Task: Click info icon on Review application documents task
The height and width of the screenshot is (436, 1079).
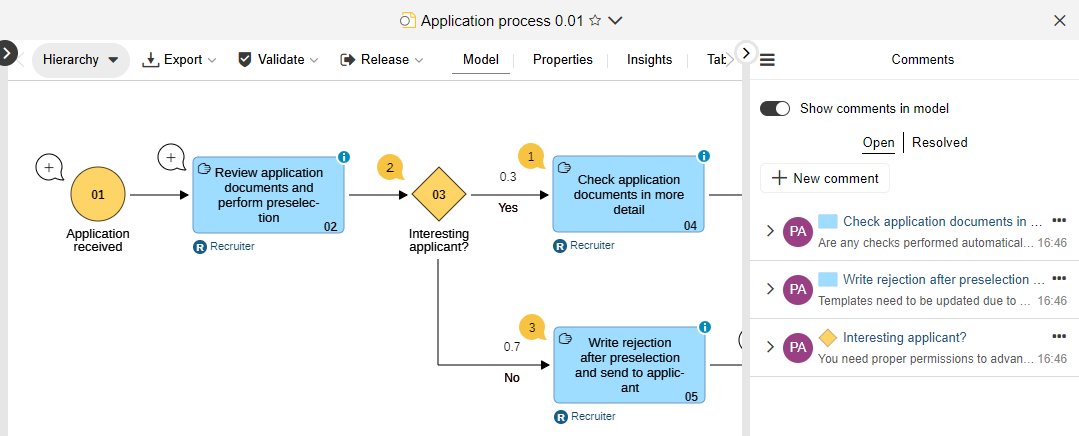Action: tap(343, 157)
